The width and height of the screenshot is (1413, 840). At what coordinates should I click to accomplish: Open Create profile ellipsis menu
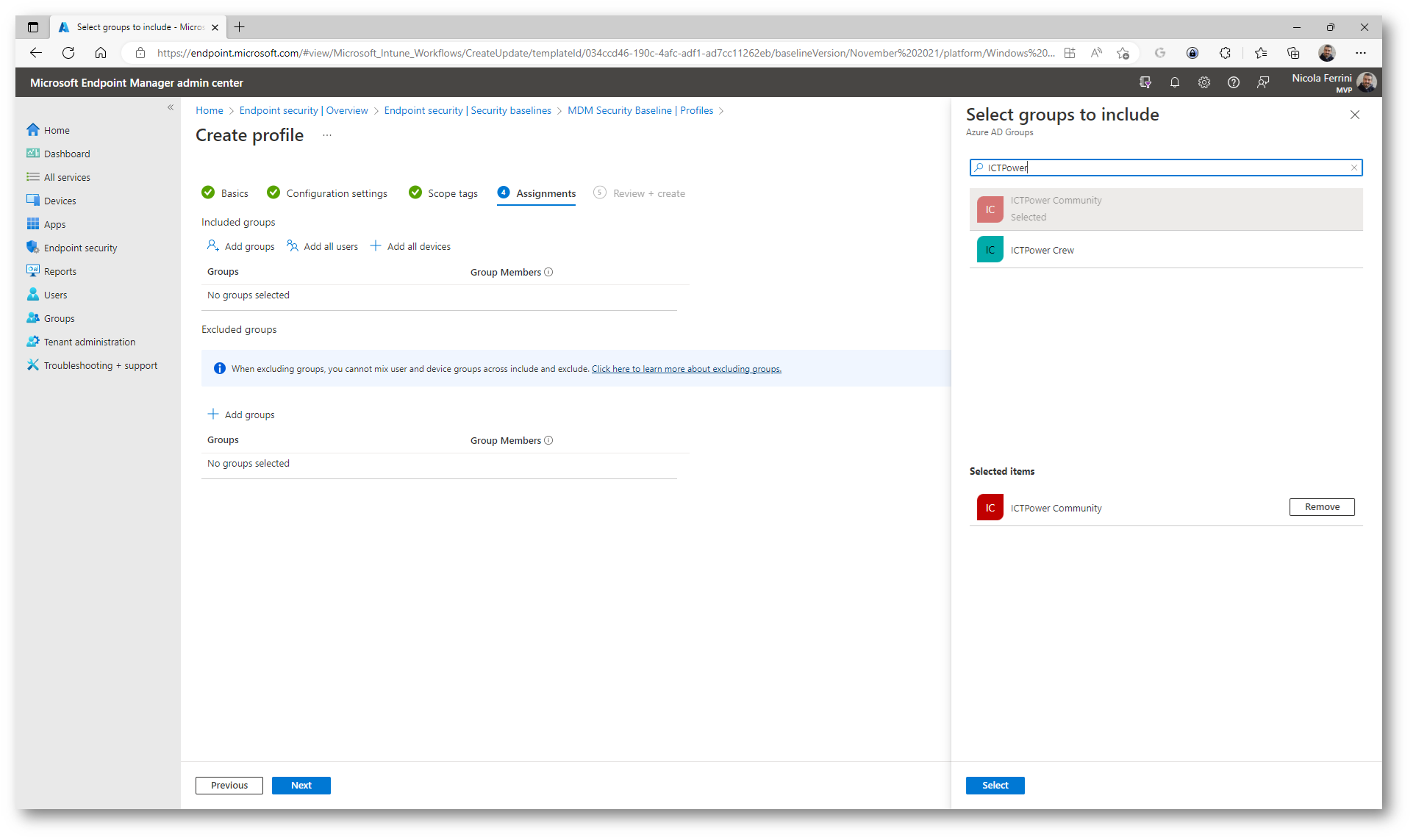coord(327,135)
